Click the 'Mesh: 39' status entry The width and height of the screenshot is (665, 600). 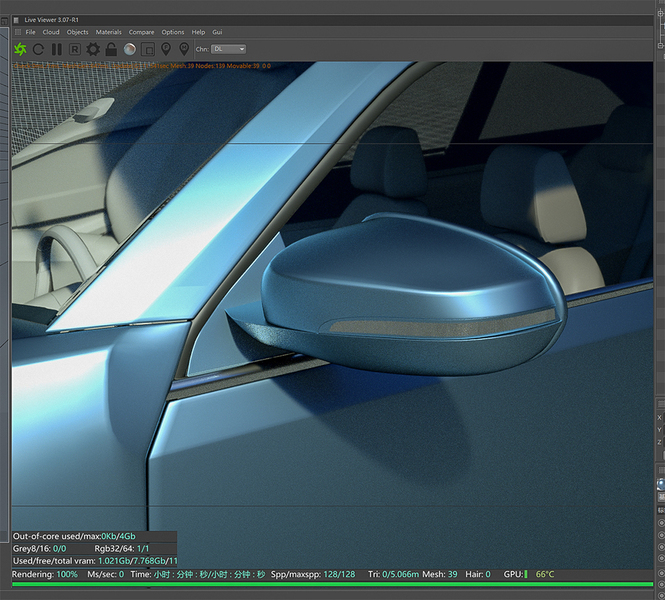[440, 574]
